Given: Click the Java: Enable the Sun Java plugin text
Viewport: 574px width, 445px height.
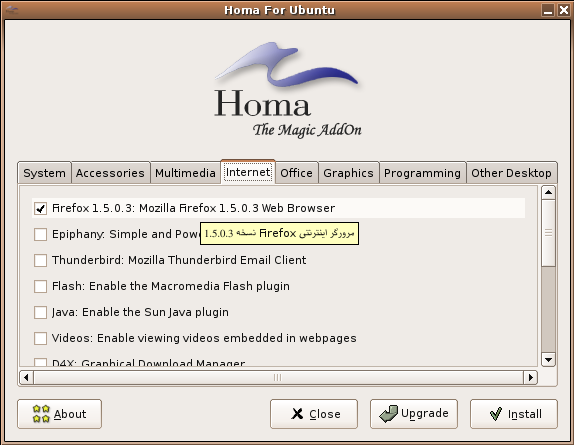Looking at the screenshot, I should click(140, 312).
